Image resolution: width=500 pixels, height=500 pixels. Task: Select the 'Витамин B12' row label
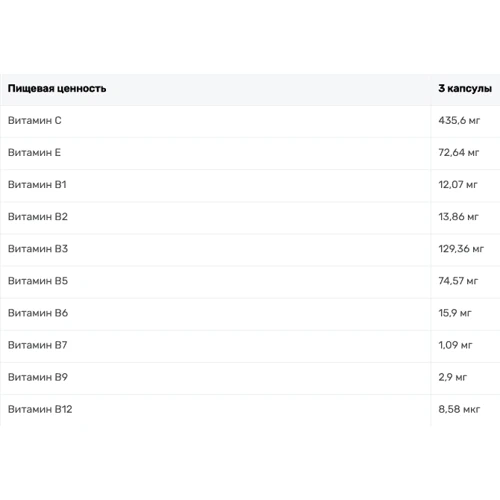(x=40, y=409)
